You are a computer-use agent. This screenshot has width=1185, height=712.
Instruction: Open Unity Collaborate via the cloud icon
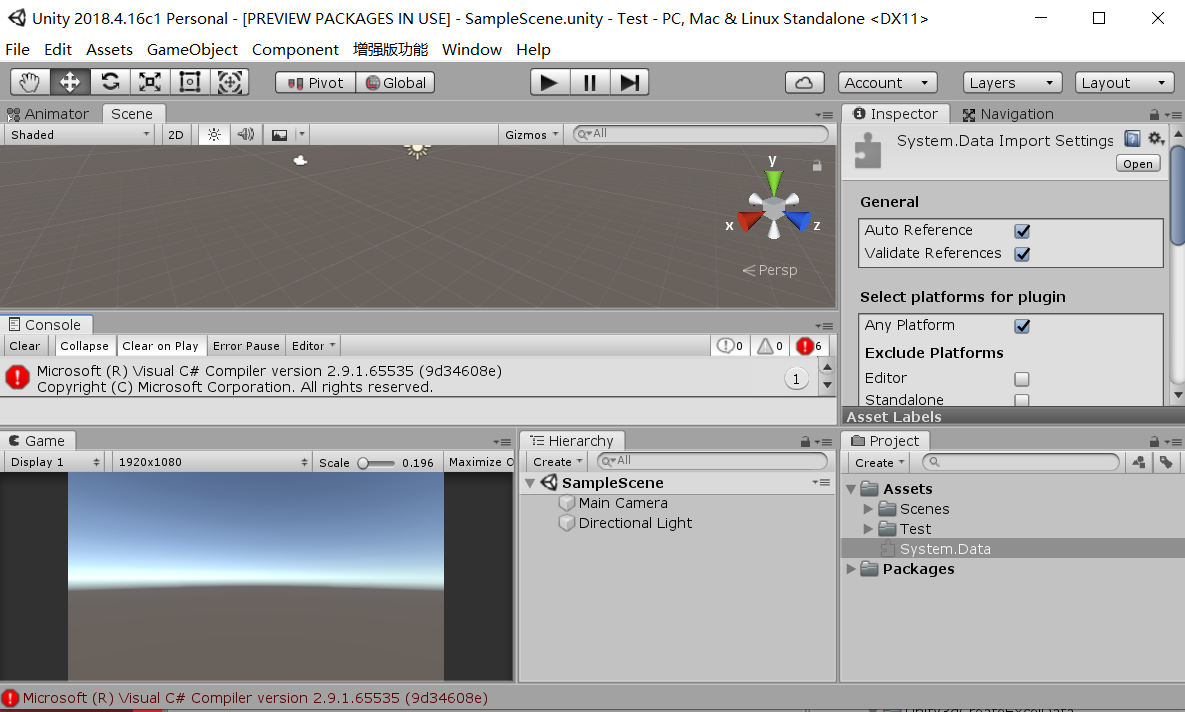click(x=805, y=82)
